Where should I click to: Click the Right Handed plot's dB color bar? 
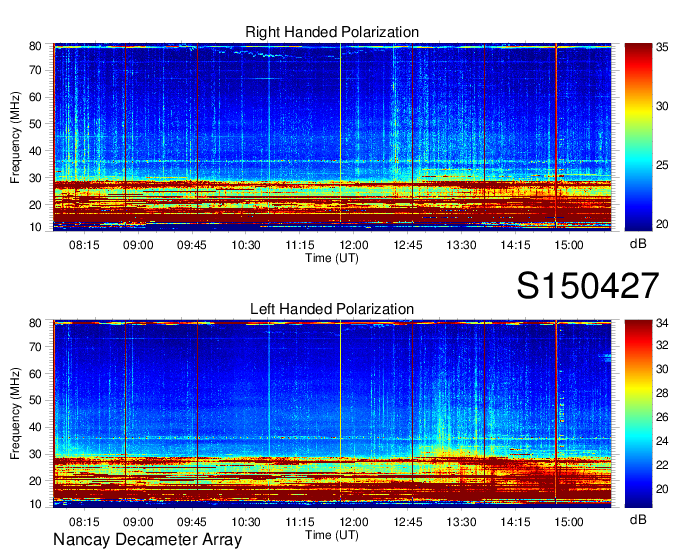click(638, 137)
